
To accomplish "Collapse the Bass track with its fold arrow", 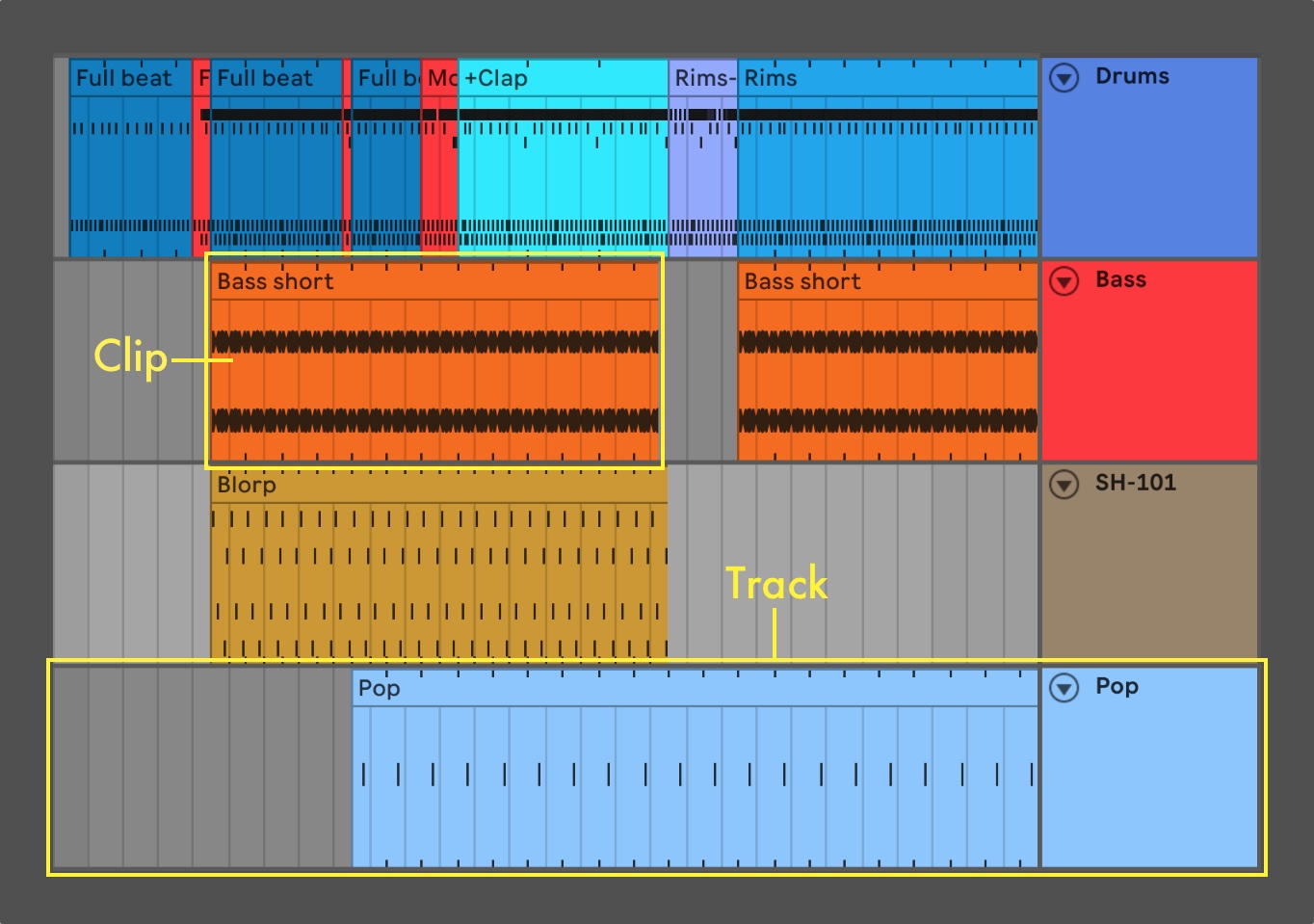I will (1064, 280).
